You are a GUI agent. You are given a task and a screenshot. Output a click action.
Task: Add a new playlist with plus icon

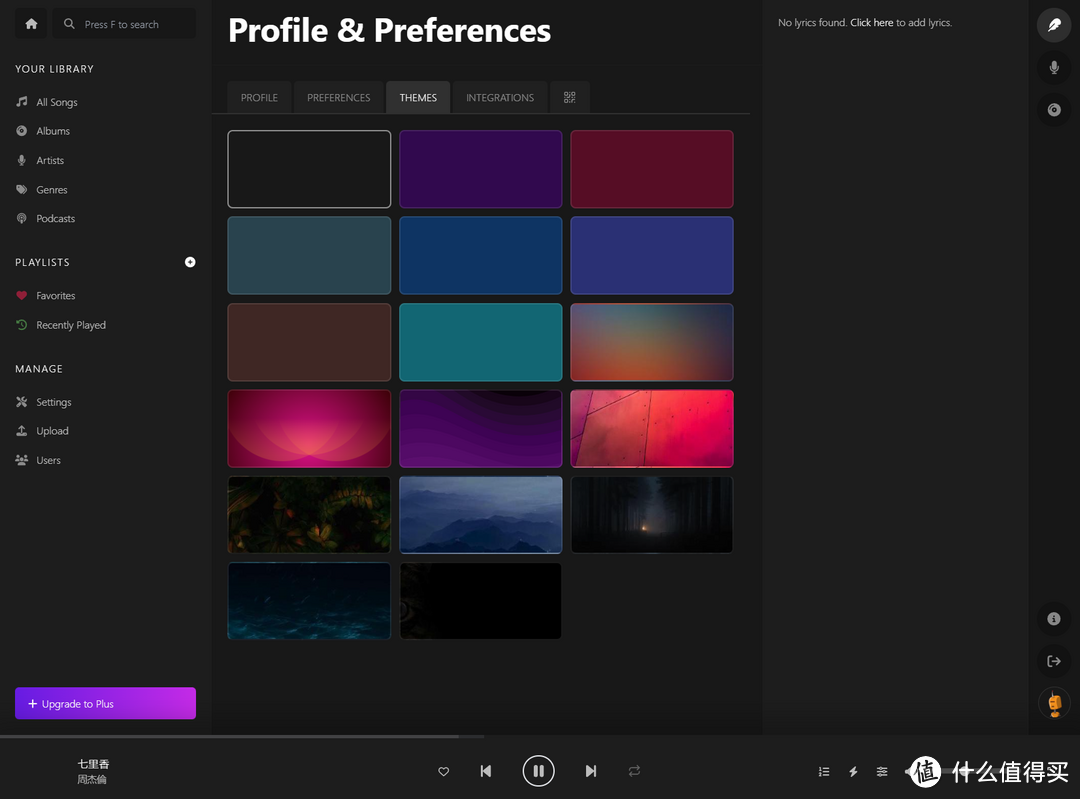[190, 262]
